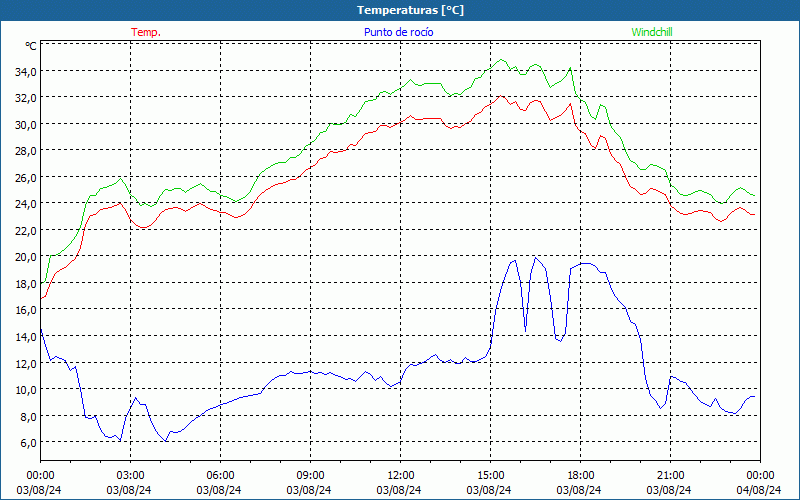Select the red Temp. legend label

(x=146, y=32)
